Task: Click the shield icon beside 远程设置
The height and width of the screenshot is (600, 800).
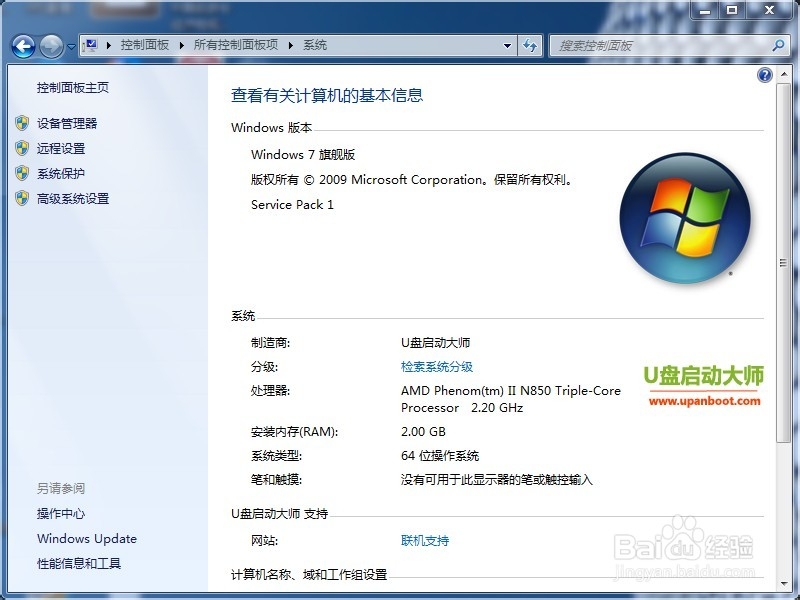Action: tap(22, 148)
